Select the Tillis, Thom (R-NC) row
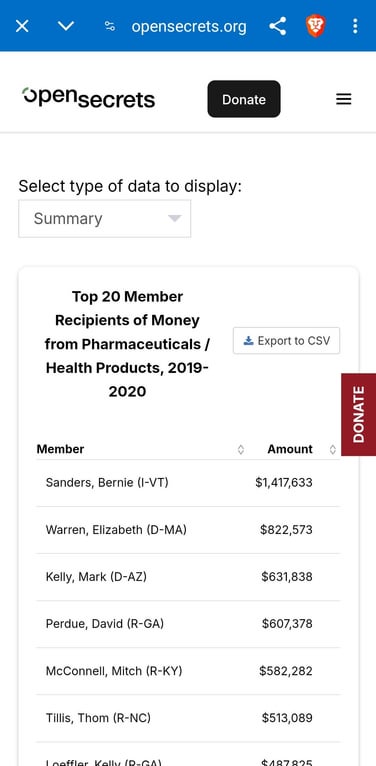 188,718
